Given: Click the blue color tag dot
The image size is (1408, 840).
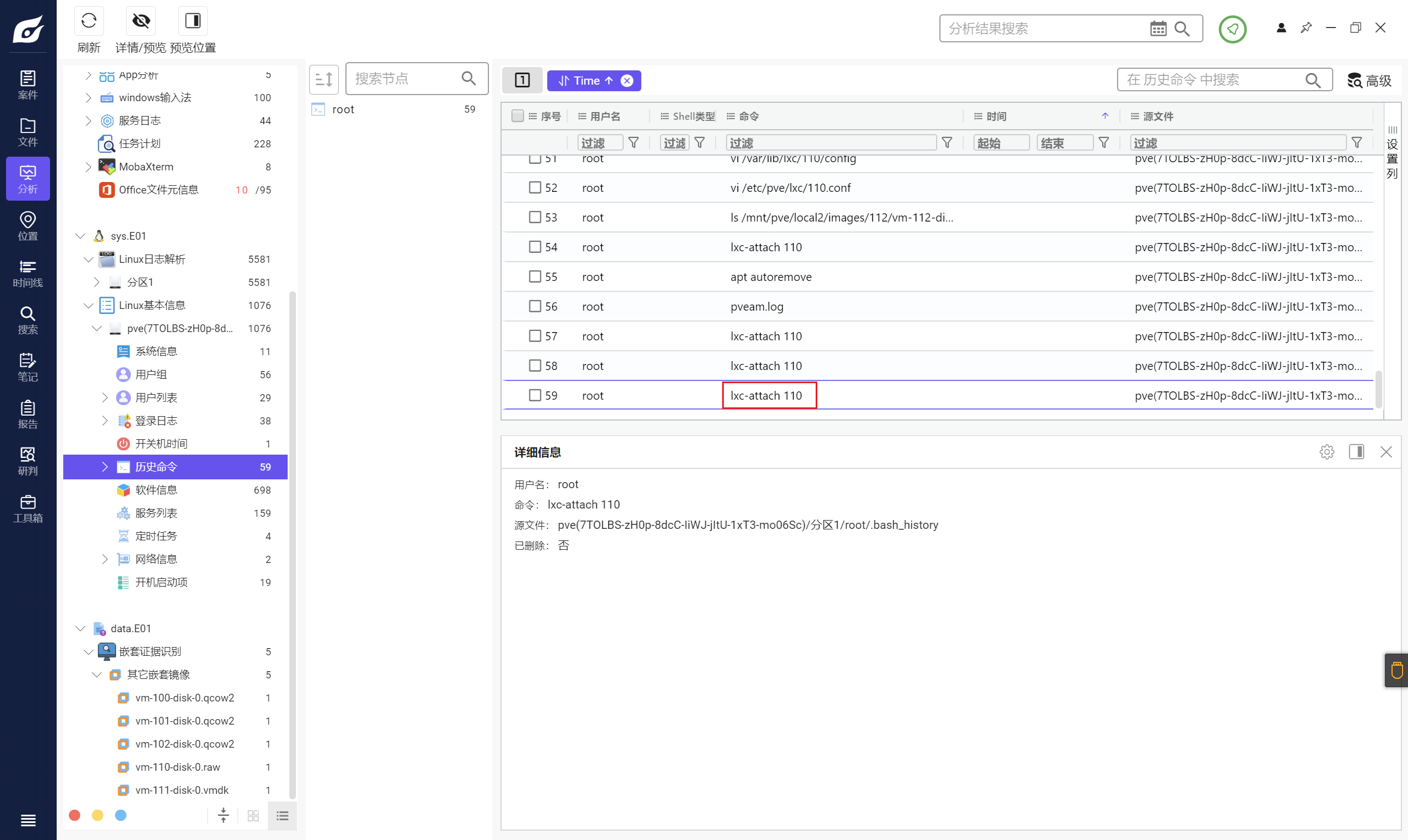Looking at the screenshot, I should point(120,815).
